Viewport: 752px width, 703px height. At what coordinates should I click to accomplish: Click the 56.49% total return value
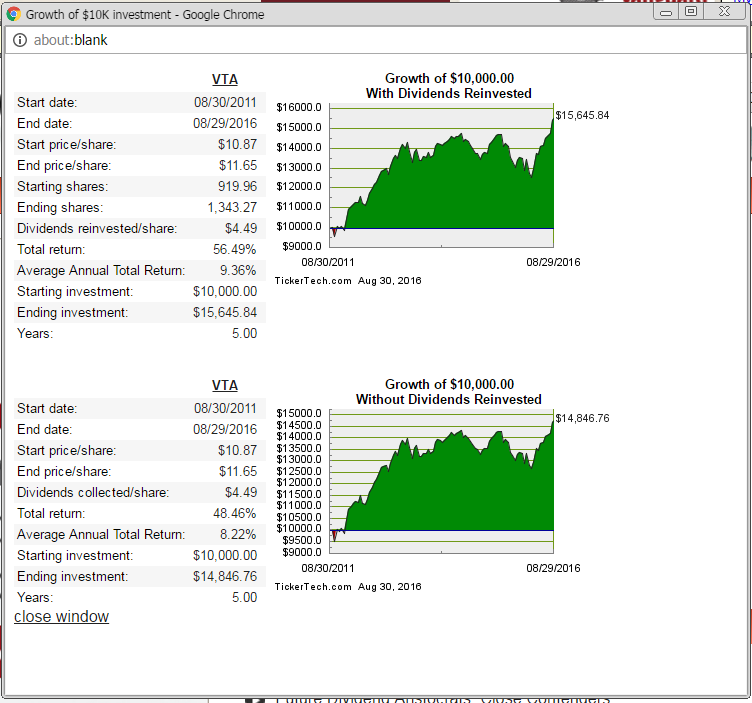235,250
